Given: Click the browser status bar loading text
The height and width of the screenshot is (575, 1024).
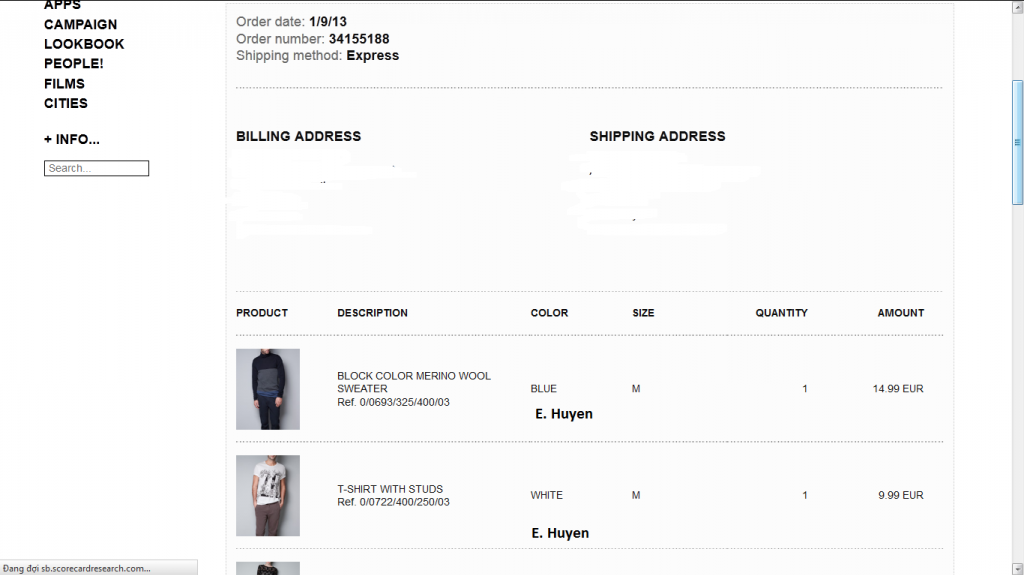Looking at the screenshot, I should (78, 568).
